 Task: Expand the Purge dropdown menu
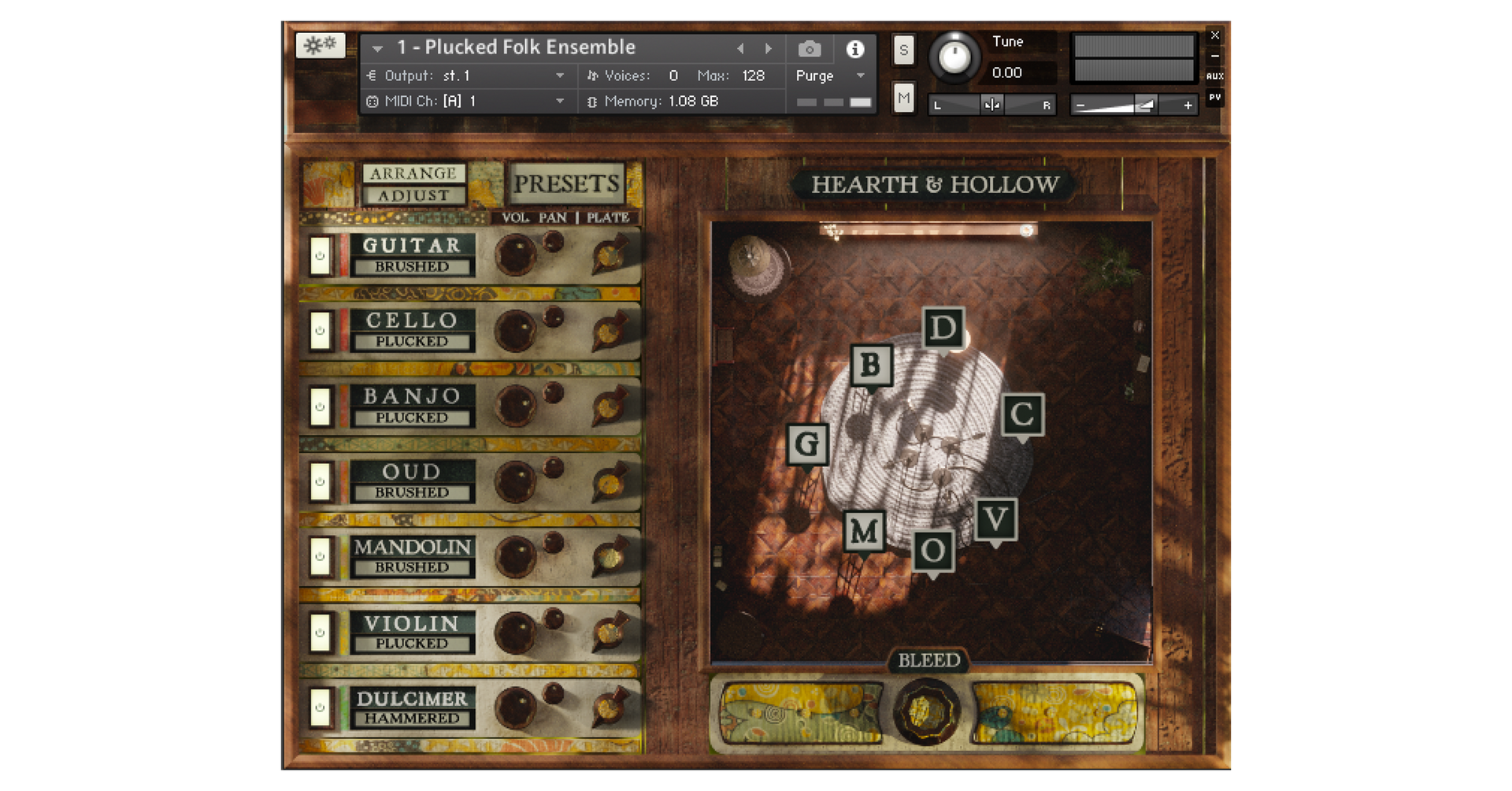point(860,76)
